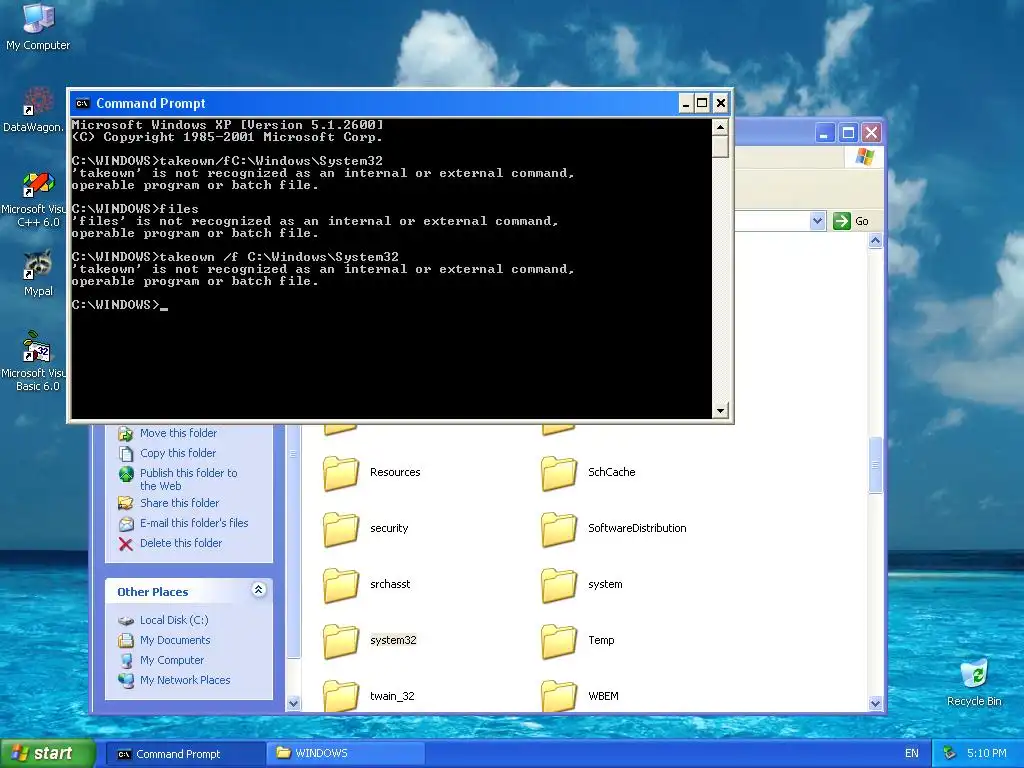Image resolution: width=1024 pixels, height=768 pixels.
Task: Click task pane scroll down arrow
Action: [x=293, y=703]
